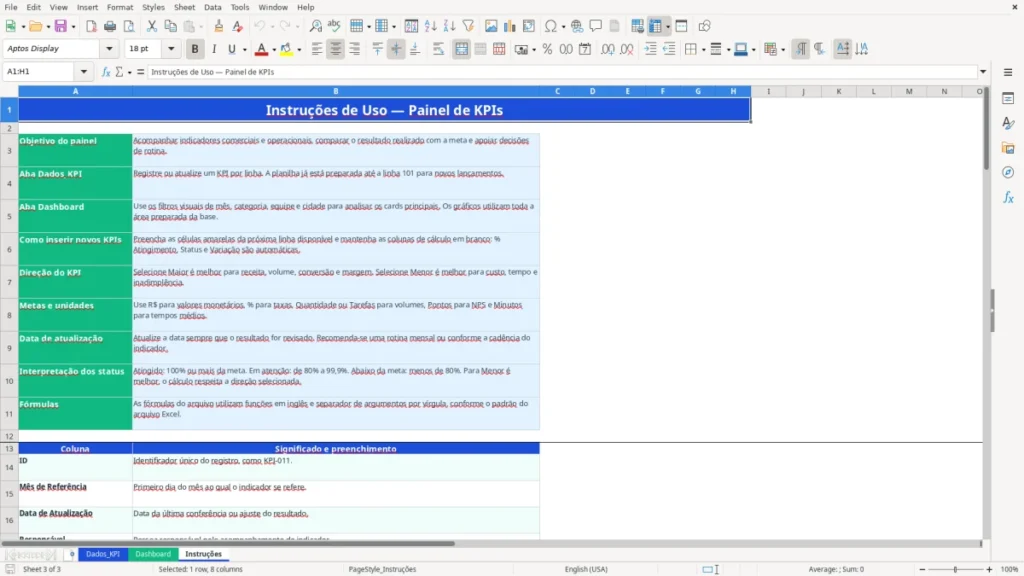Toggle Underline formatting
Screen dimensions: 1024x576
click(231, 49)
